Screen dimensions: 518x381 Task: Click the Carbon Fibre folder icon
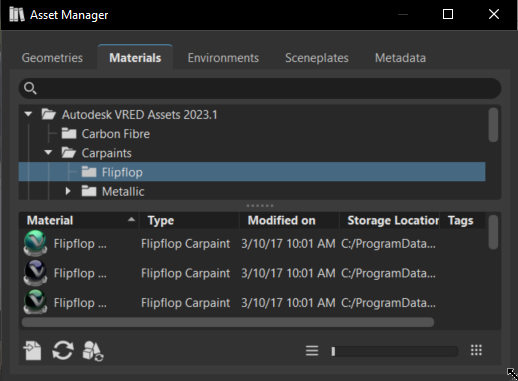(69, 133)
